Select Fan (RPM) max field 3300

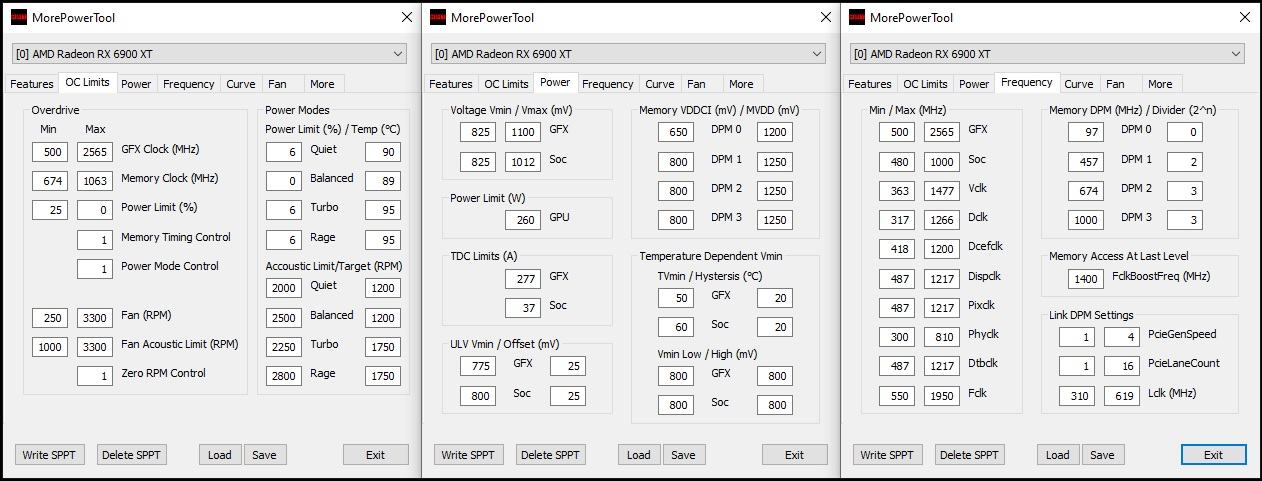point(95,318)
